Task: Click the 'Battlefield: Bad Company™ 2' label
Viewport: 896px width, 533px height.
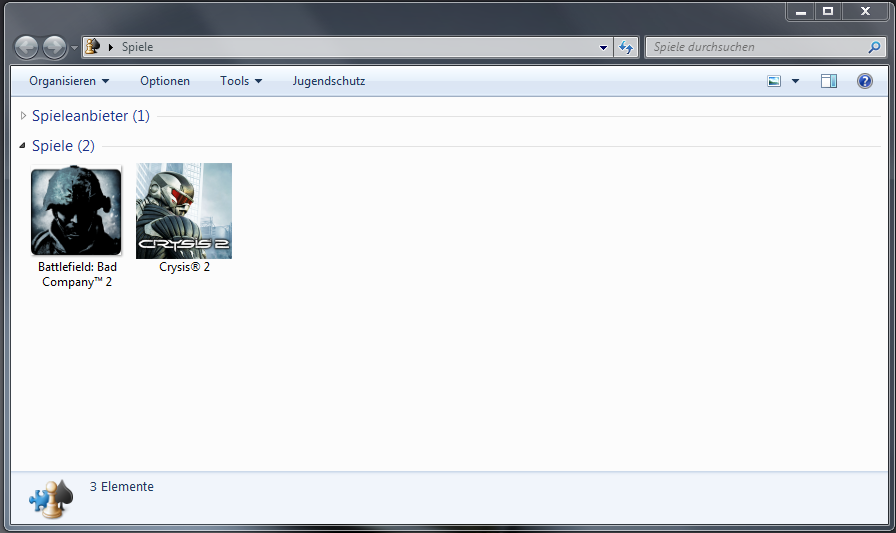Action: click(77, 274)
